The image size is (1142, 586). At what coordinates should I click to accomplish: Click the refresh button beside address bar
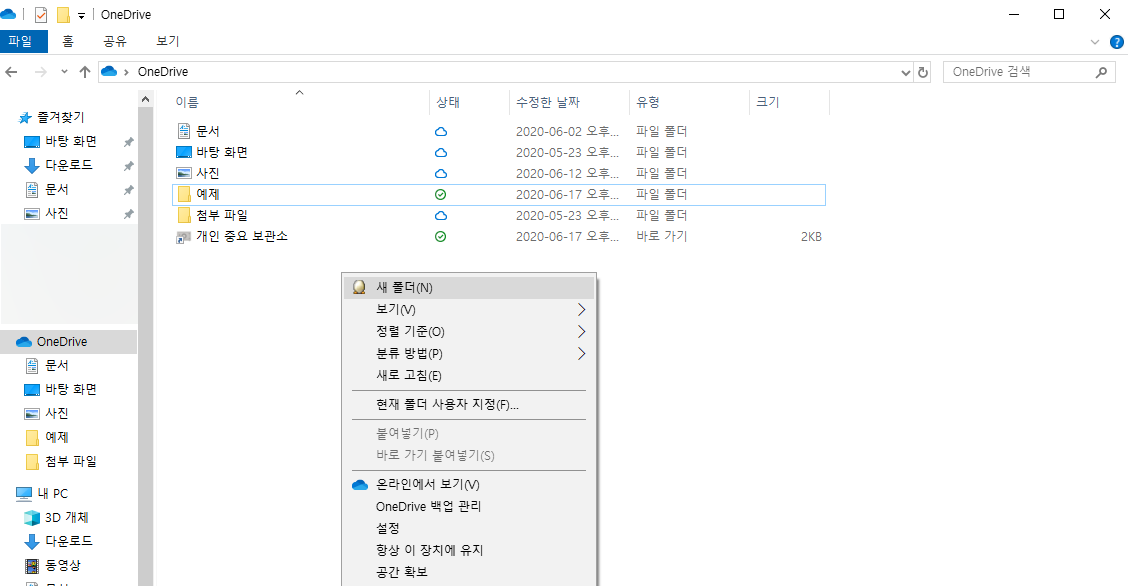(923, 72)
